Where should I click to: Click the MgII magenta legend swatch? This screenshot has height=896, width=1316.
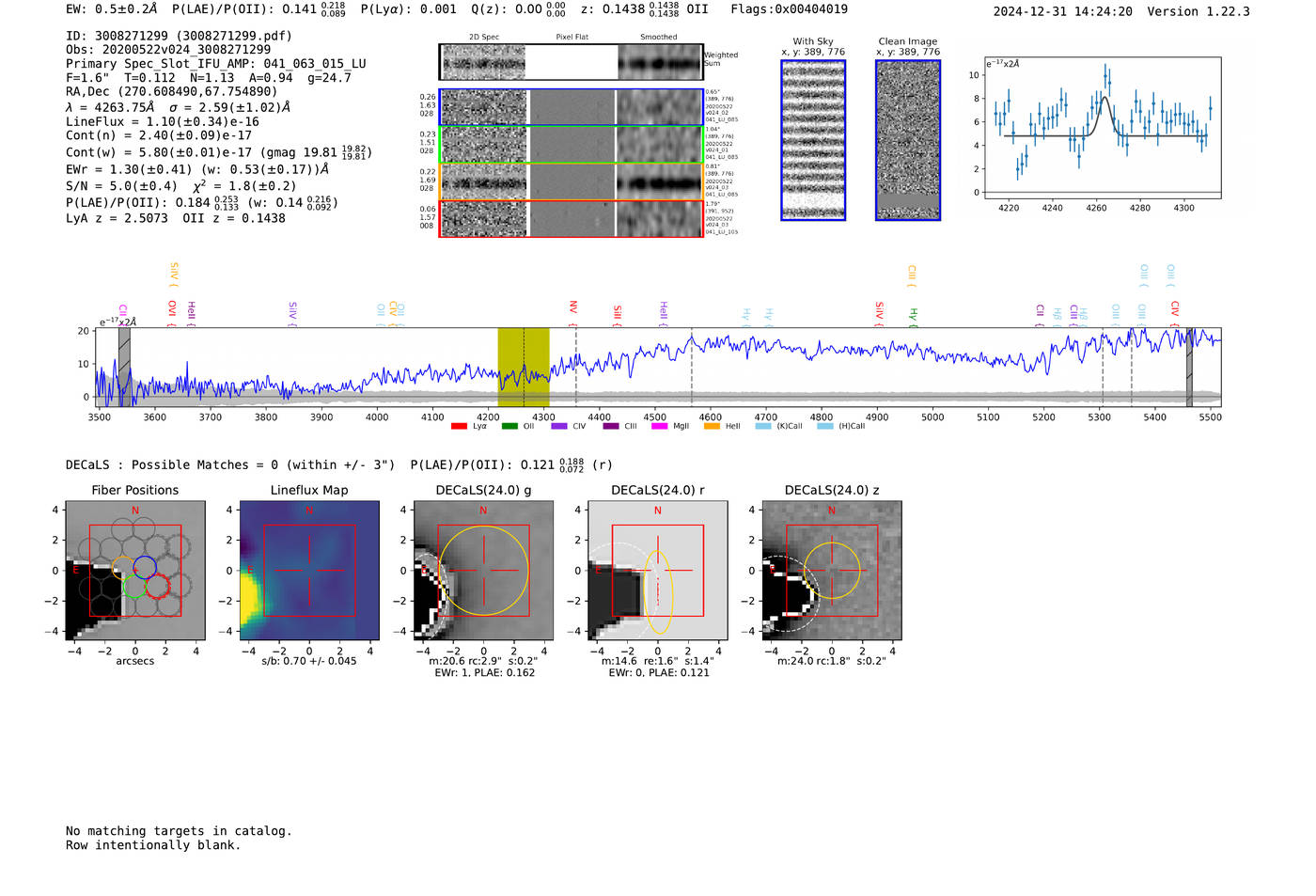(x=659, y=426)
